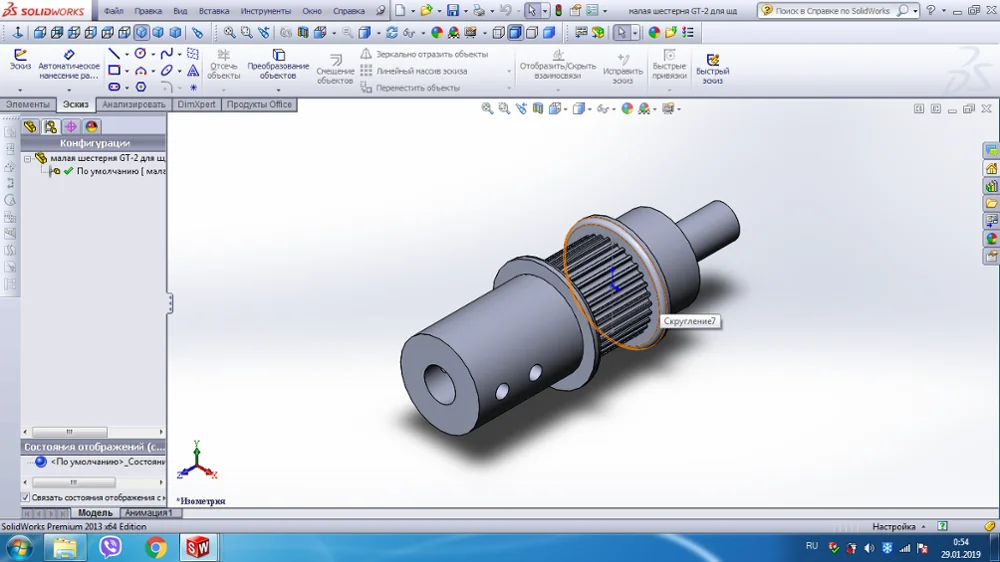This screenshot has width=1000, height=562.
Task: Open Google Chrome from the taskbar
Action: [x=155, y=547]
